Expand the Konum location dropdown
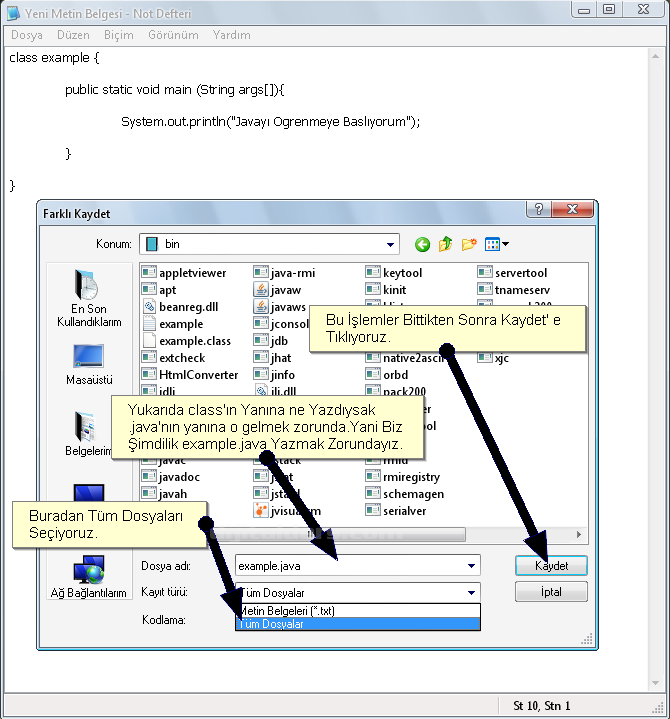The height and width of the screenshot is (719, 670). (x=390, y=244)
